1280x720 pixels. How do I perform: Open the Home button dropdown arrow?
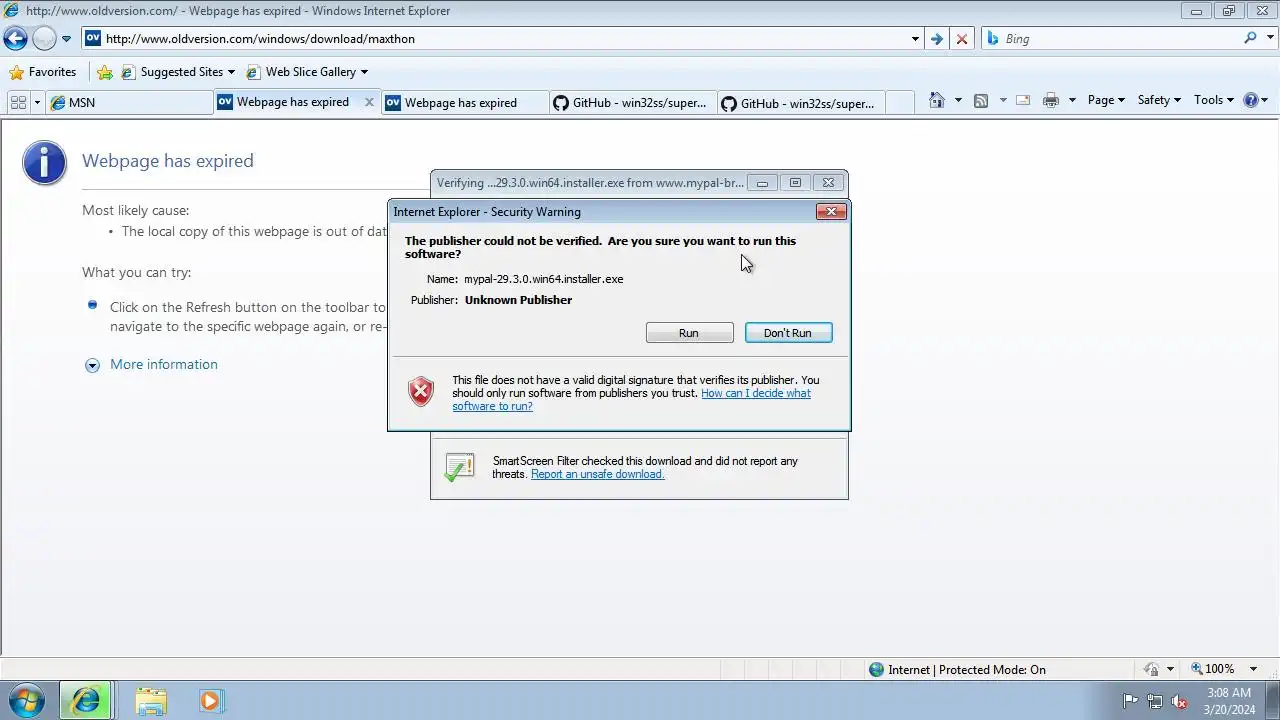pyautogui.click(x=958, y=100)
